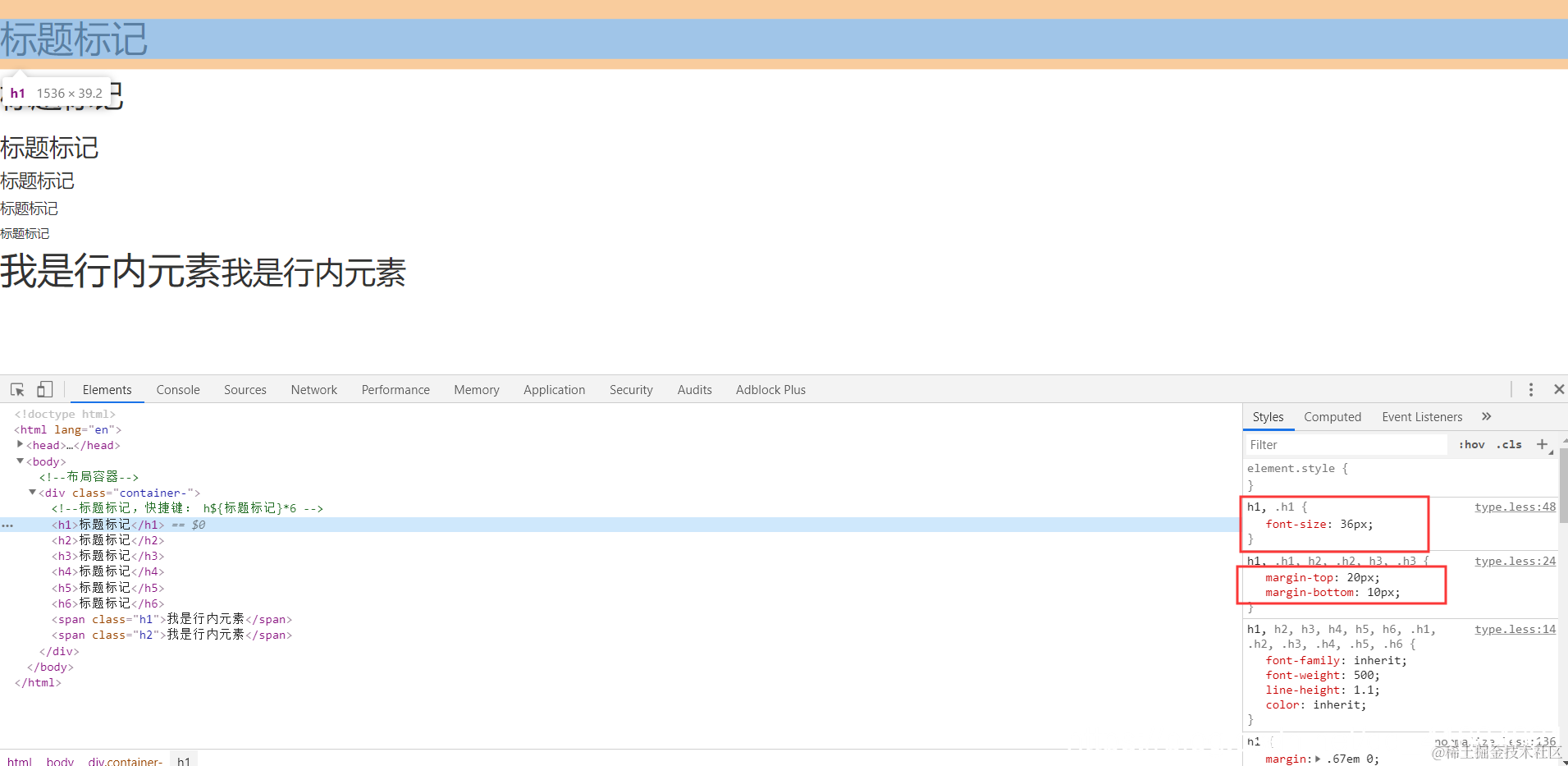Open the Event Listeners tab
This screenshot has width=1568, height=766.
click(1422, 417)
